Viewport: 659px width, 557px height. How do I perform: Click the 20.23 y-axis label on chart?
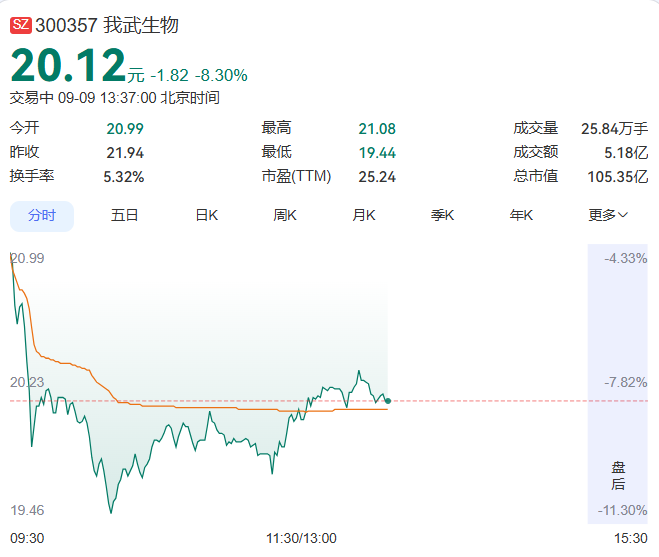27,382
